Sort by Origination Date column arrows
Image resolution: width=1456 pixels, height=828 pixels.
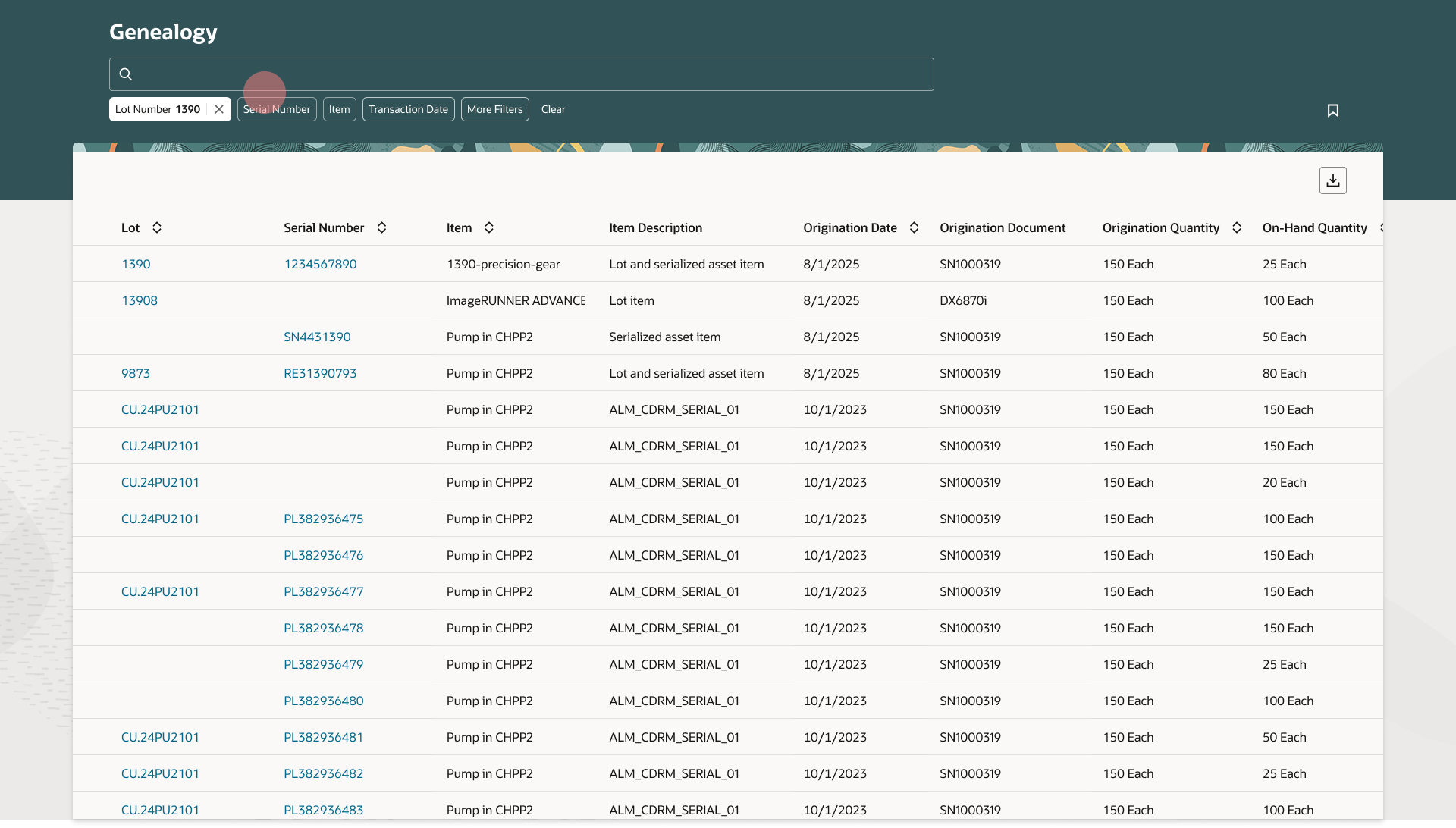pos(914,227)
